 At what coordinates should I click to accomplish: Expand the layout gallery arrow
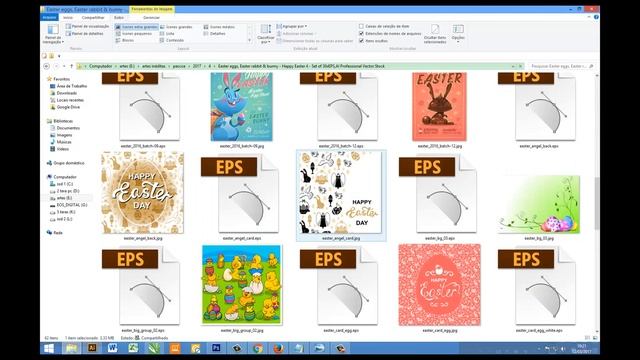point(249,40)
